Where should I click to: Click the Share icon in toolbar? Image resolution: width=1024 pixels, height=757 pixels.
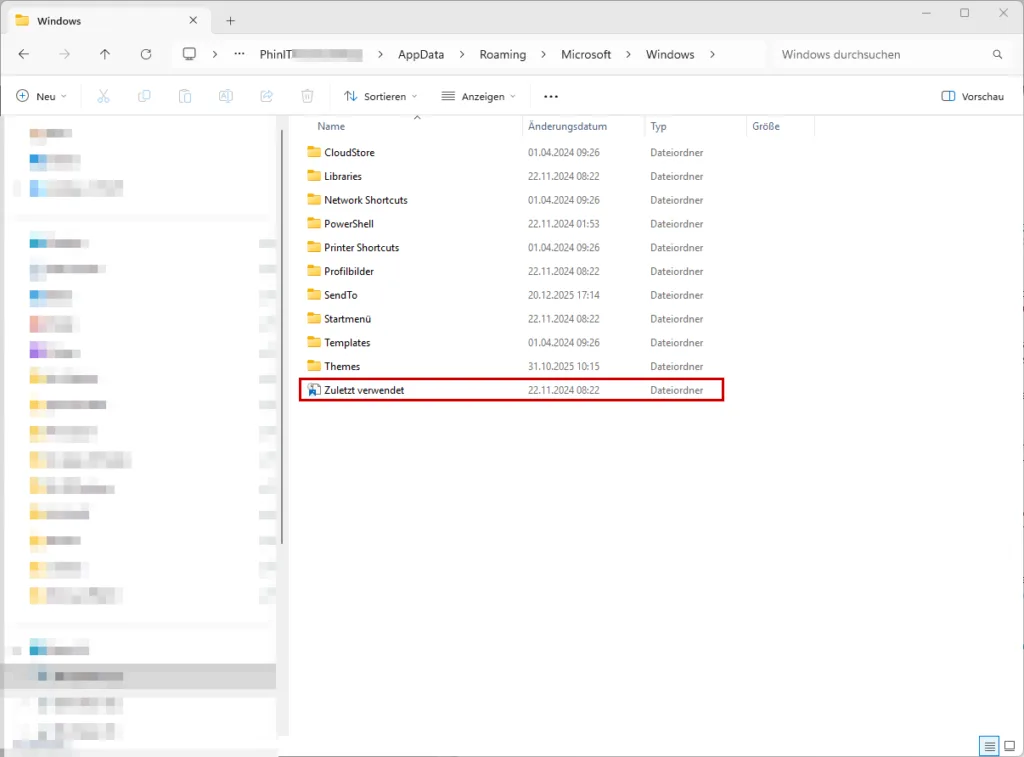pos(267,96)
